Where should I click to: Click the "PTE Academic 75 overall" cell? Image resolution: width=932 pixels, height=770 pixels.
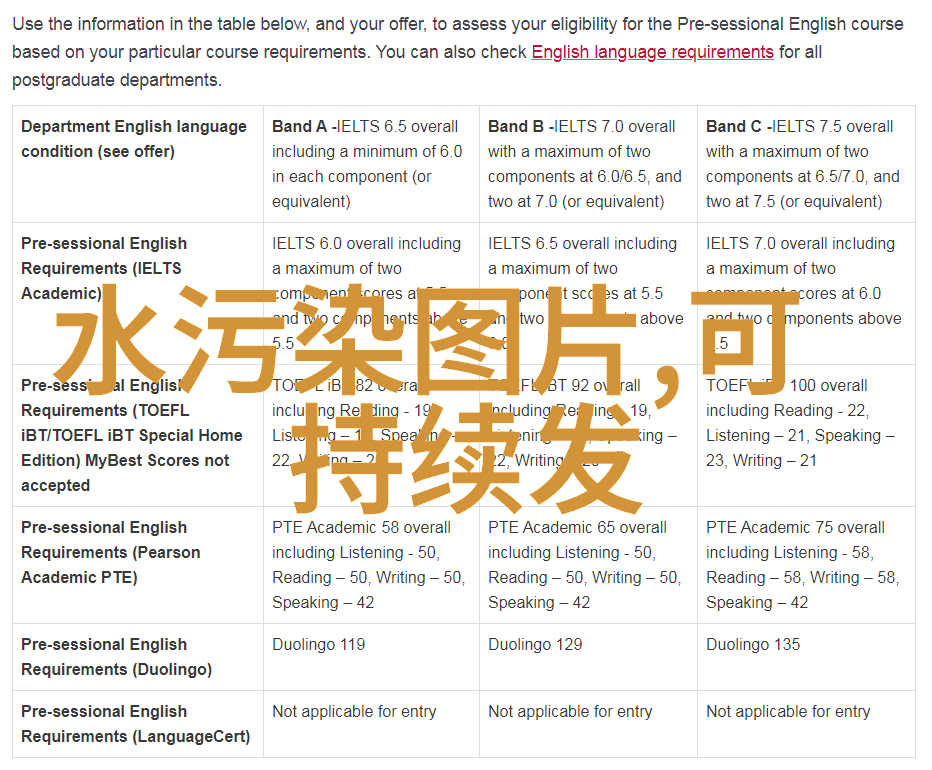pyautogui.click(x=806, y=565)
